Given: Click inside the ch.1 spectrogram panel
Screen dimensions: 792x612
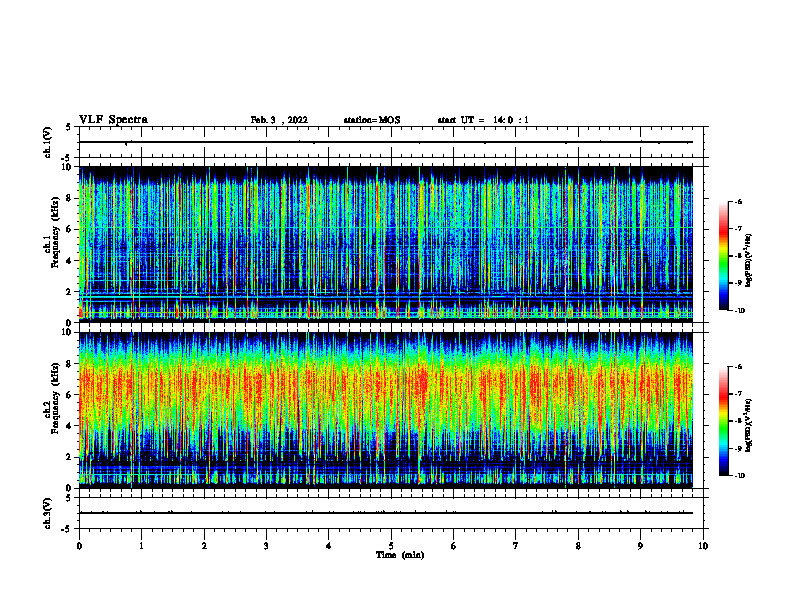Looking at the screenshot, I should click(x=386, y=244).
